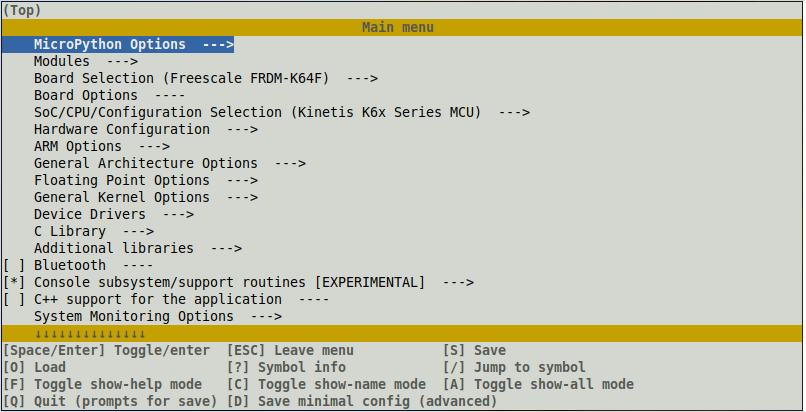Select the Board Options entry
The height and width of the screenshot is (412, 806).
[x=109, y=95]
